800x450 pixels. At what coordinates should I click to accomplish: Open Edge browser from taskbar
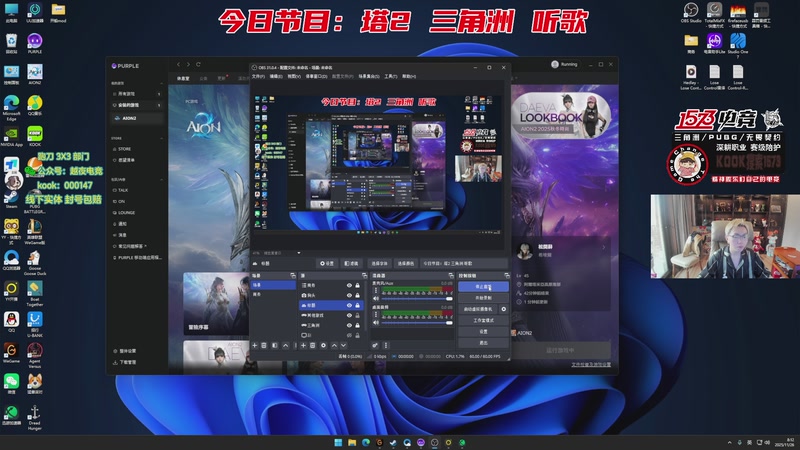366,442
